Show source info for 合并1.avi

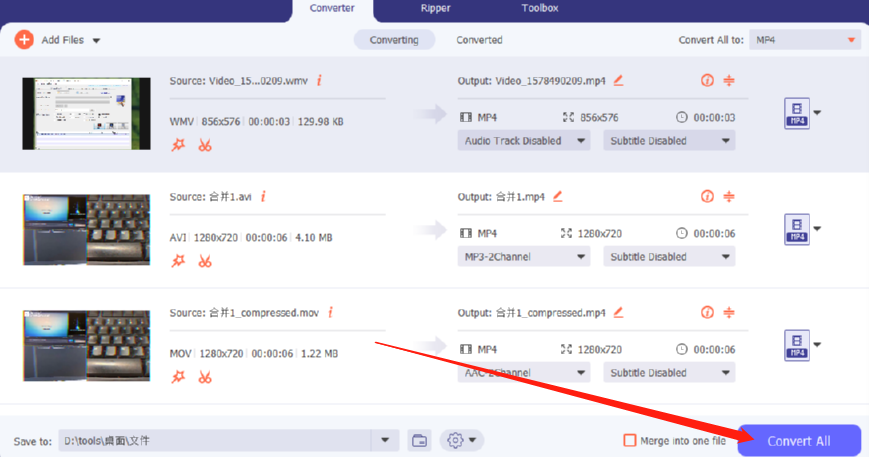point(263,196)
